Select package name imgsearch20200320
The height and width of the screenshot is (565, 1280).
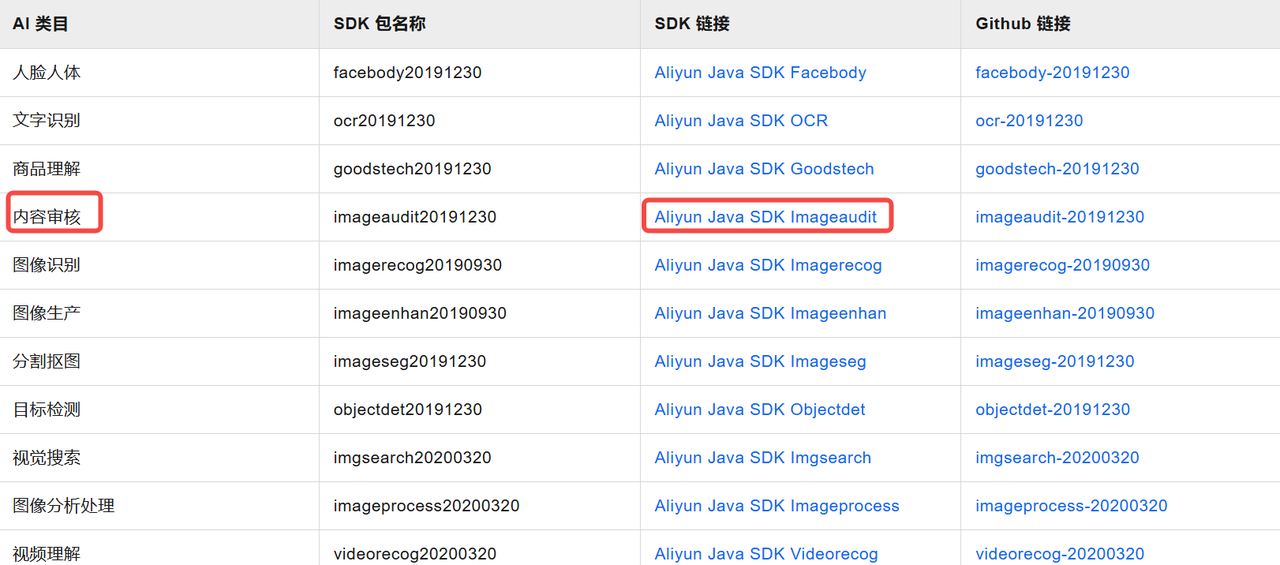pyautogui.click(x=412, y=457)
